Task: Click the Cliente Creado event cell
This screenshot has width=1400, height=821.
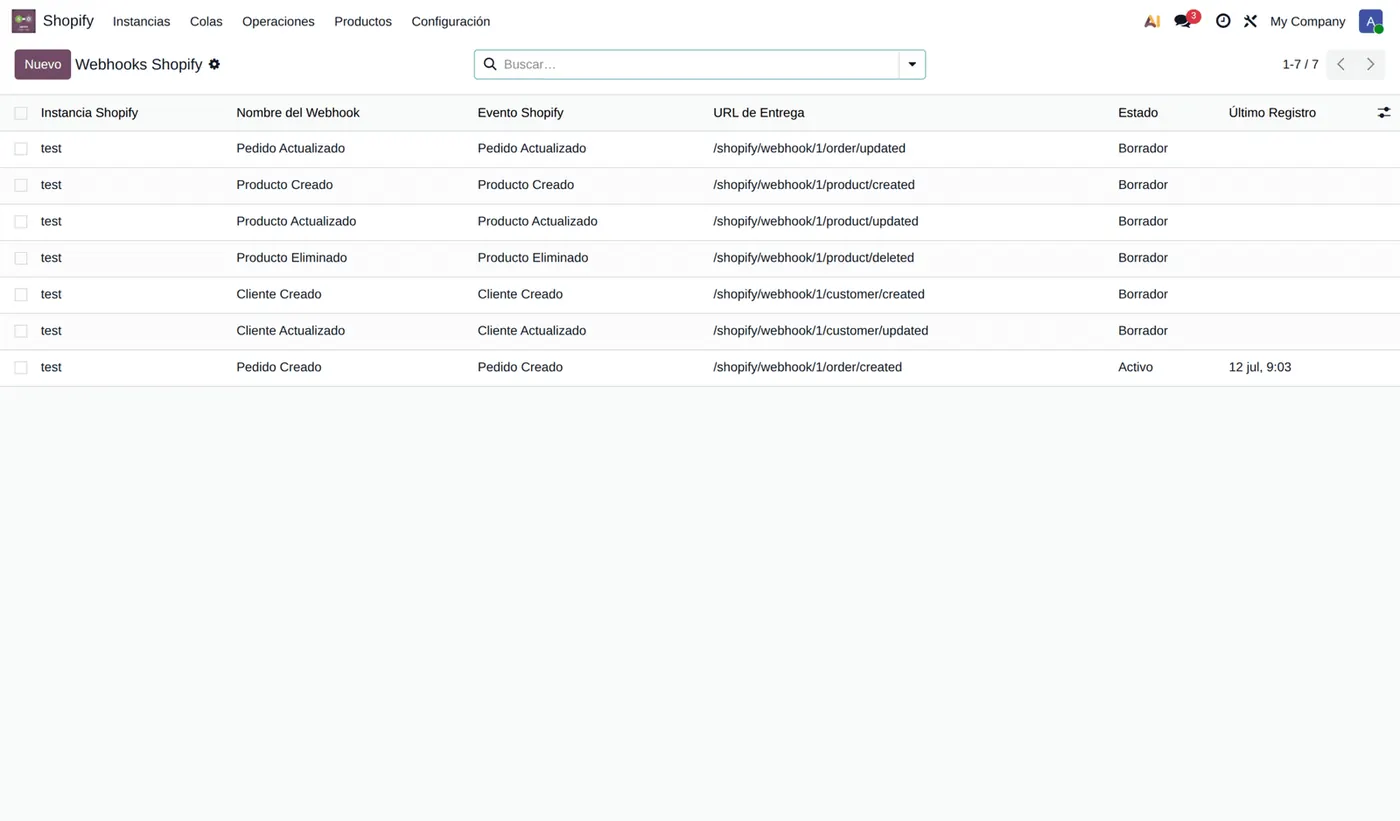Action: coord(520,294)
